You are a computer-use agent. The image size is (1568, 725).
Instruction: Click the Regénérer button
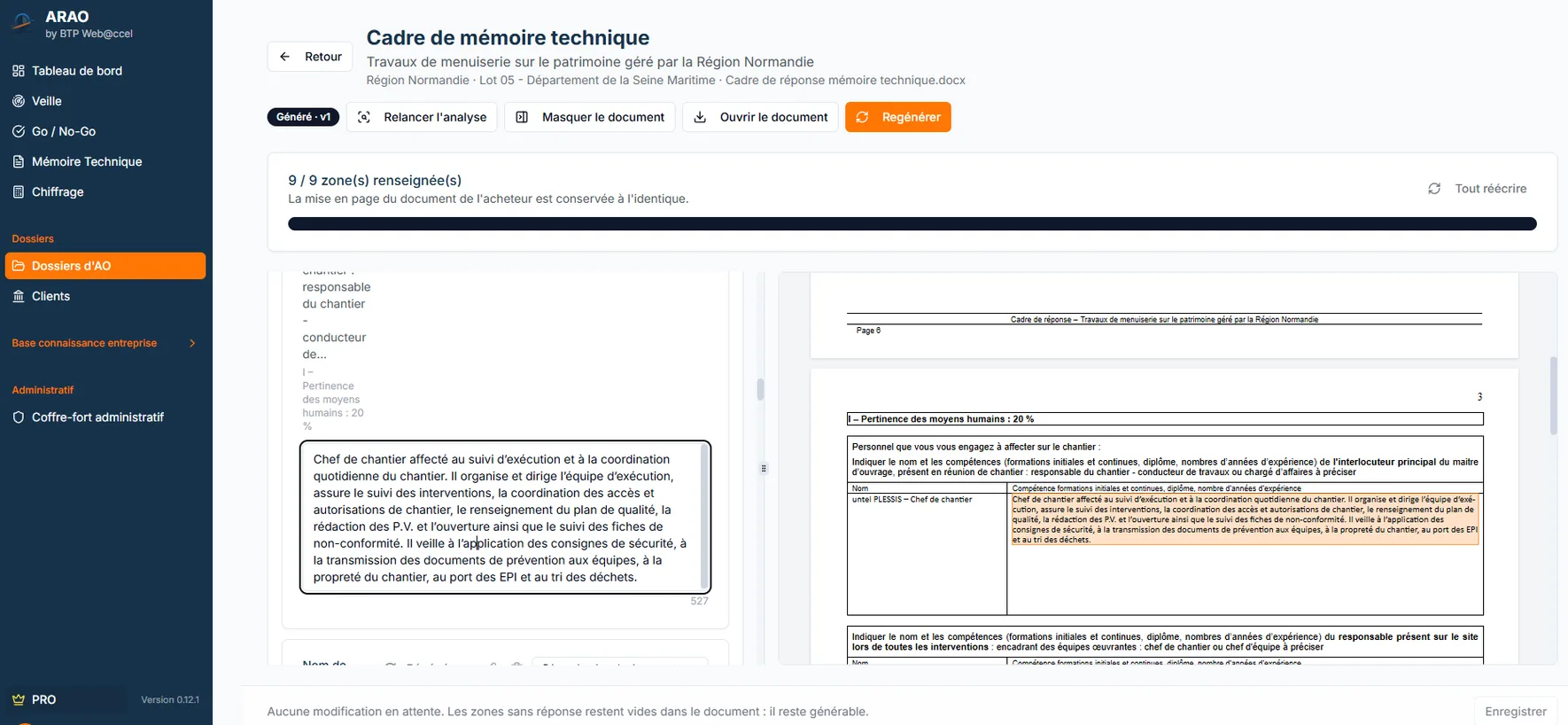(x=898, y=117)
